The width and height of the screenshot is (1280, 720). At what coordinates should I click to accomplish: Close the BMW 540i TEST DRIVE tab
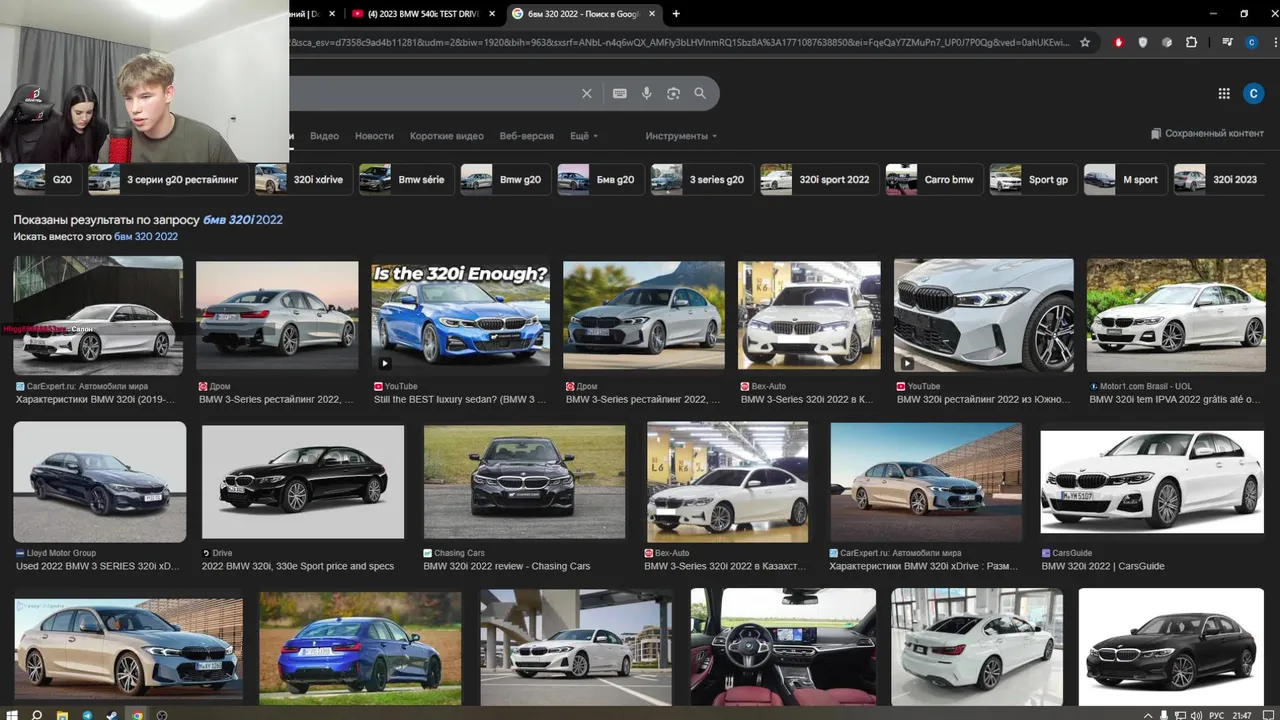491,14
